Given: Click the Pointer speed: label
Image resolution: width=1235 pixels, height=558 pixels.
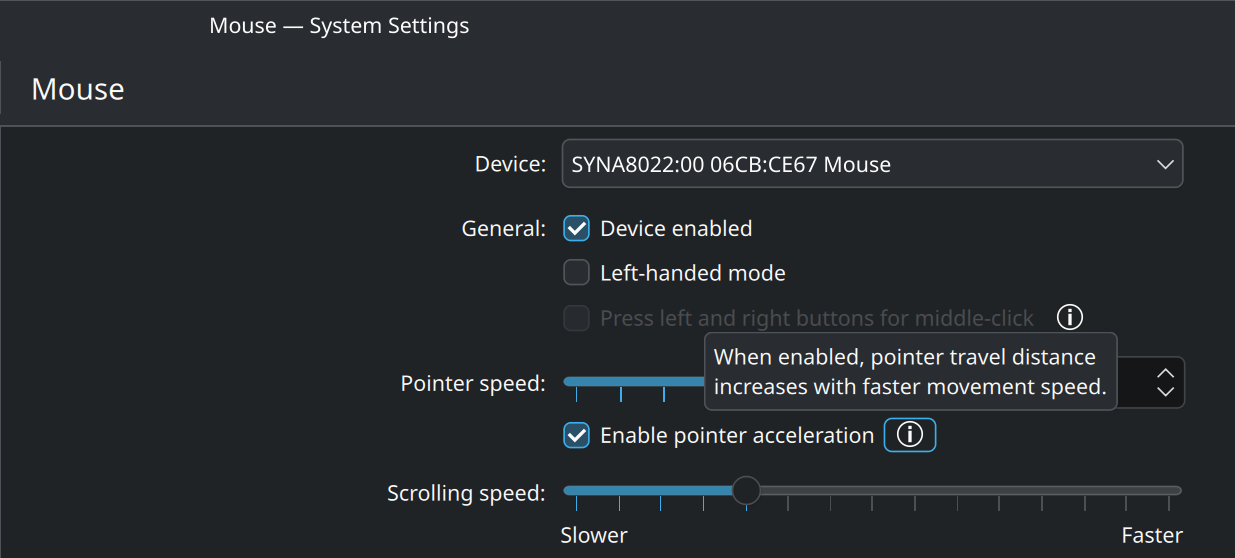Looking at the screenshot, I should tap(473, 383).
